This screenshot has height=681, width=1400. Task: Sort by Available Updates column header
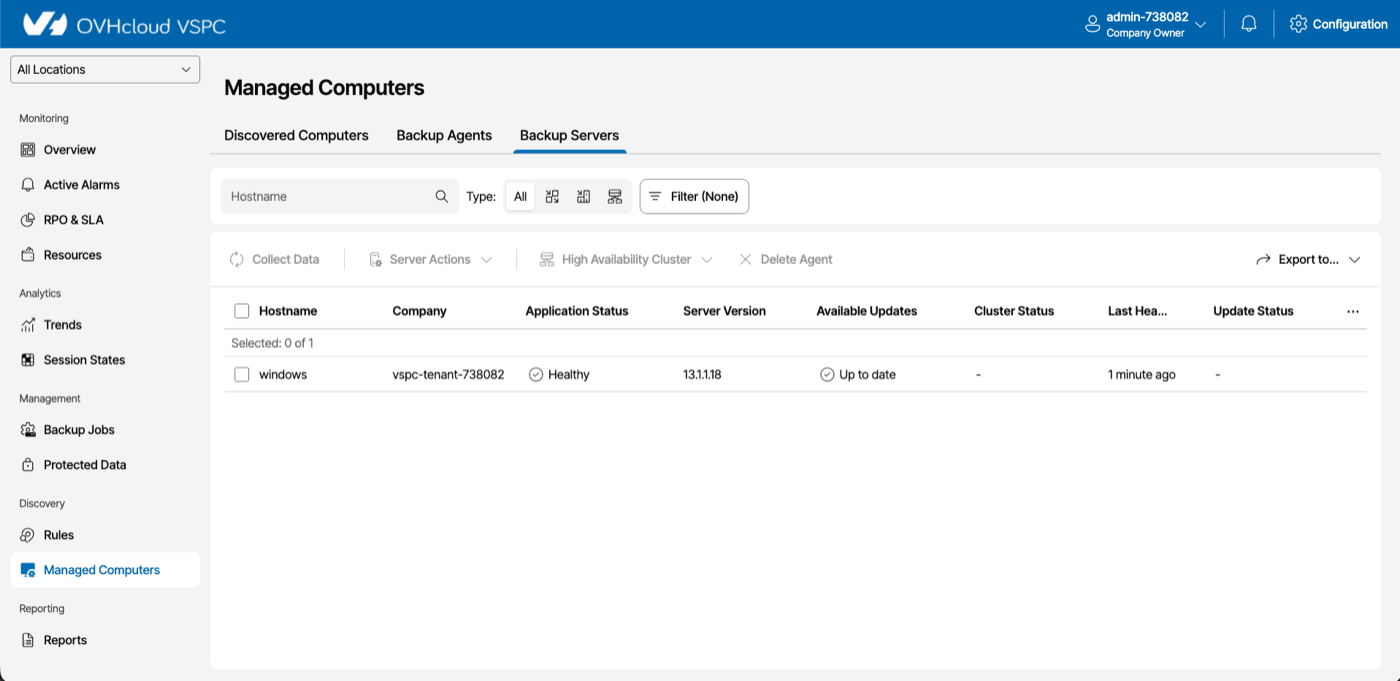866,311
